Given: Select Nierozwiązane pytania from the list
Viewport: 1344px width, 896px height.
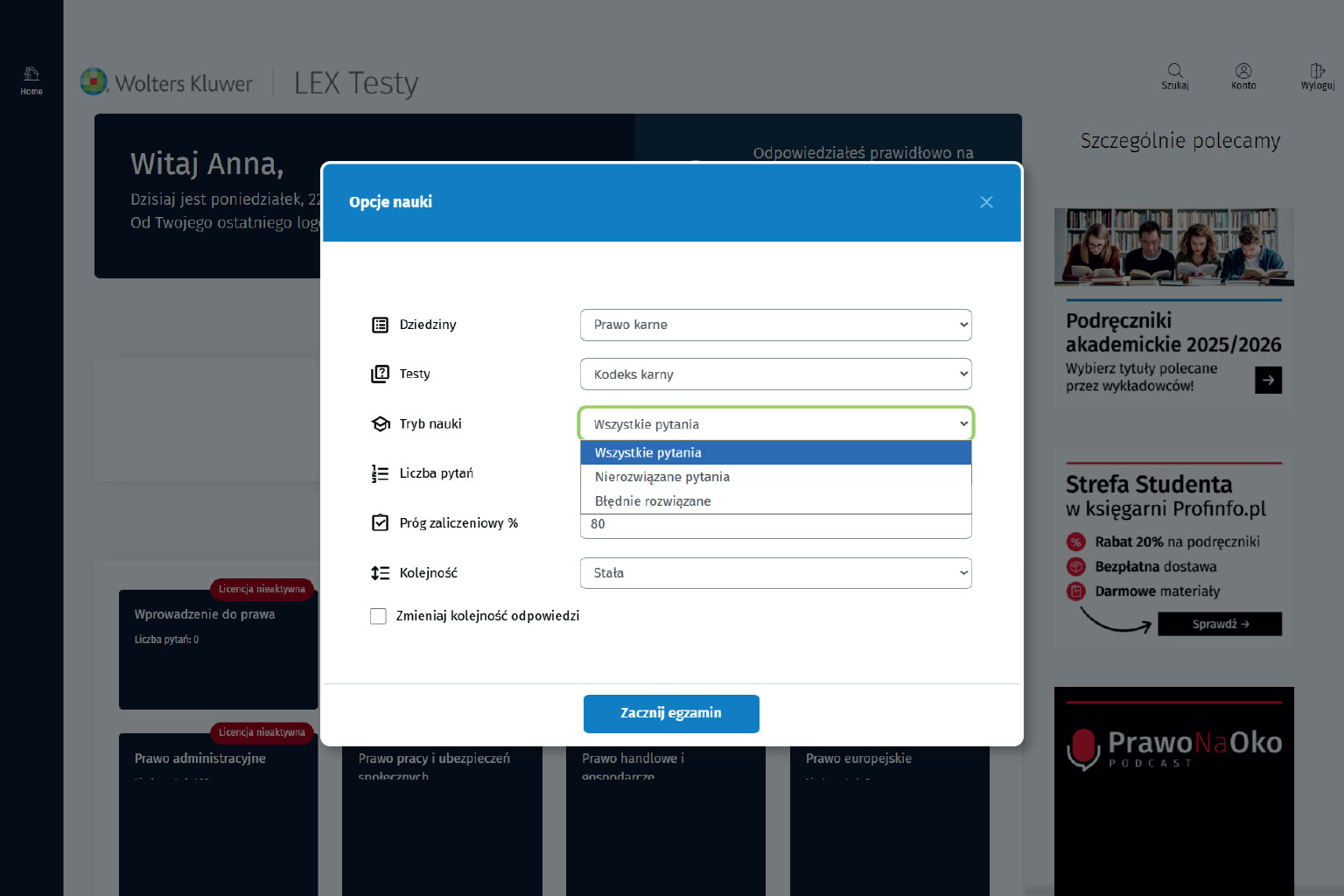Looking at the screenshot, I should click(662, 477).
